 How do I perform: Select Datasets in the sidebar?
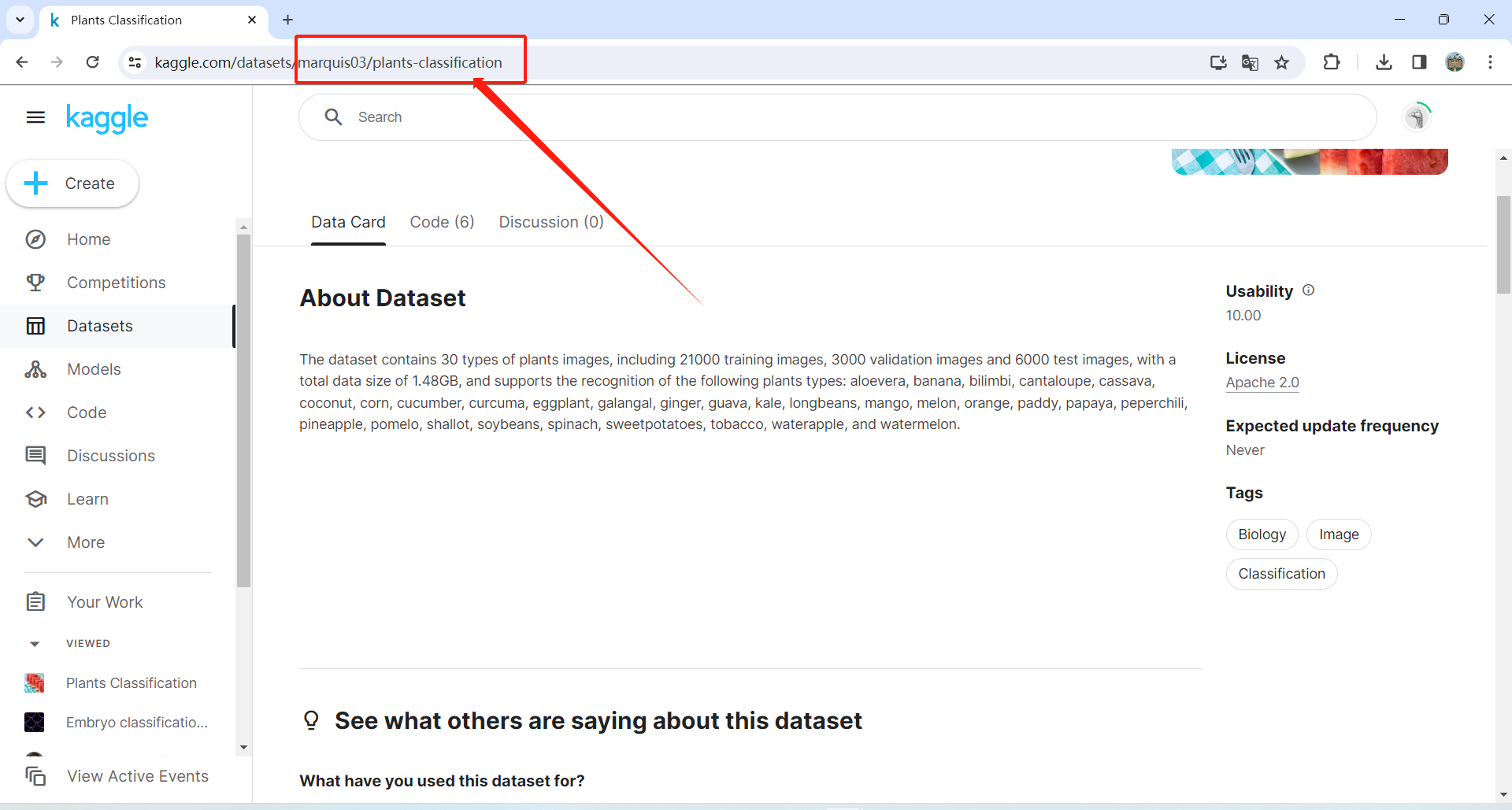[x=117, y=326]
